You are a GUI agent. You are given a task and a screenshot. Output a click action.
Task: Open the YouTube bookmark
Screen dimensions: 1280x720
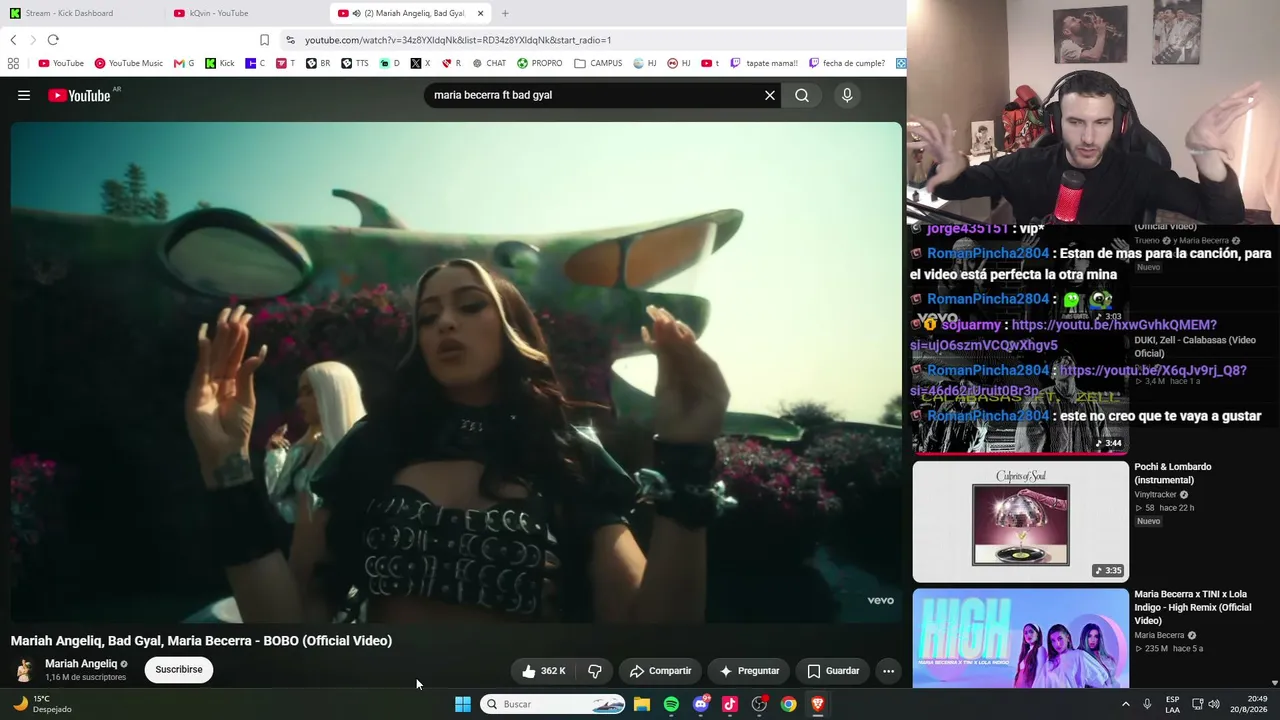[x=61, y=63]
